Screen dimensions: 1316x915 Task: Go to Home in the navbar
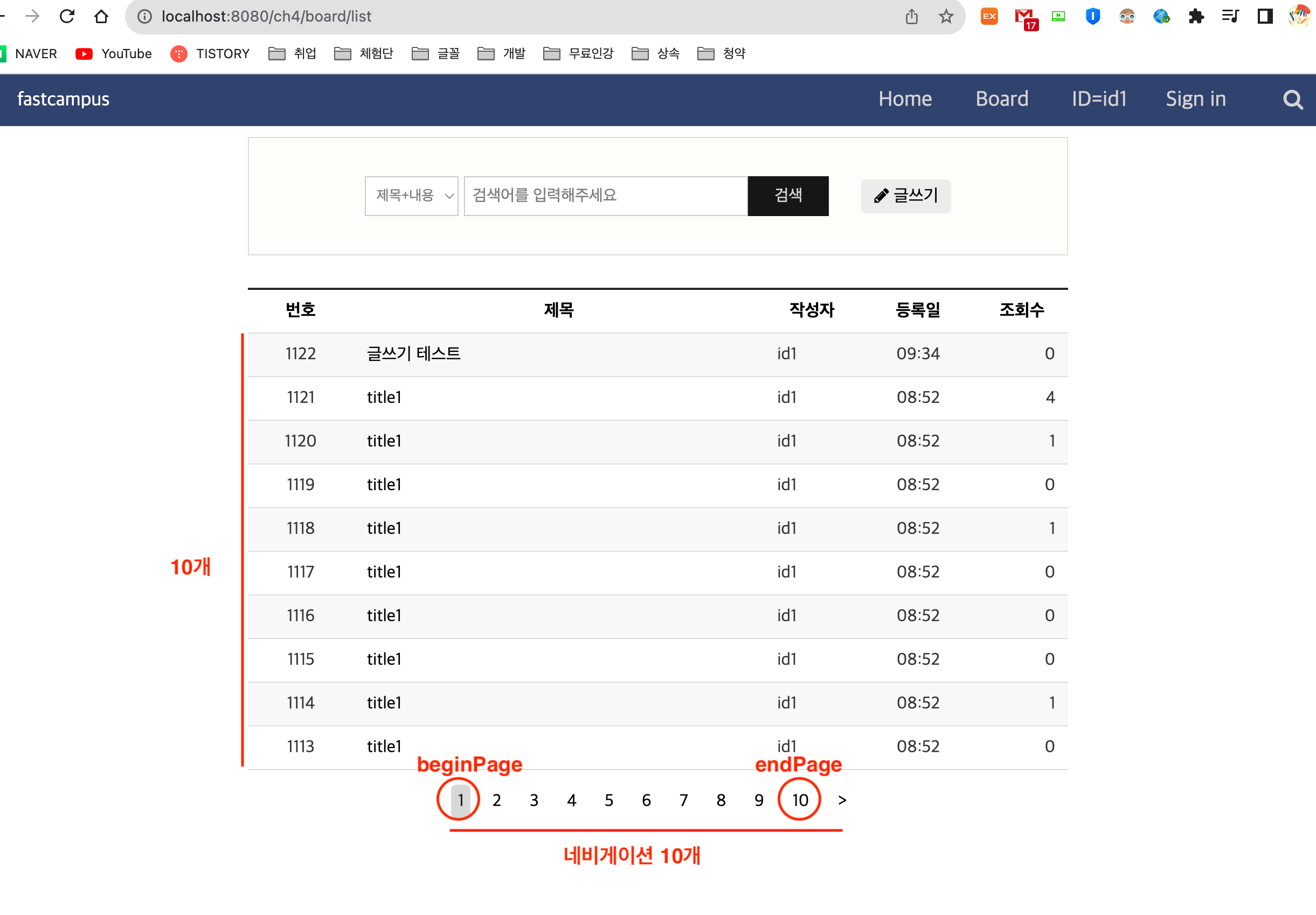point(904,99)
